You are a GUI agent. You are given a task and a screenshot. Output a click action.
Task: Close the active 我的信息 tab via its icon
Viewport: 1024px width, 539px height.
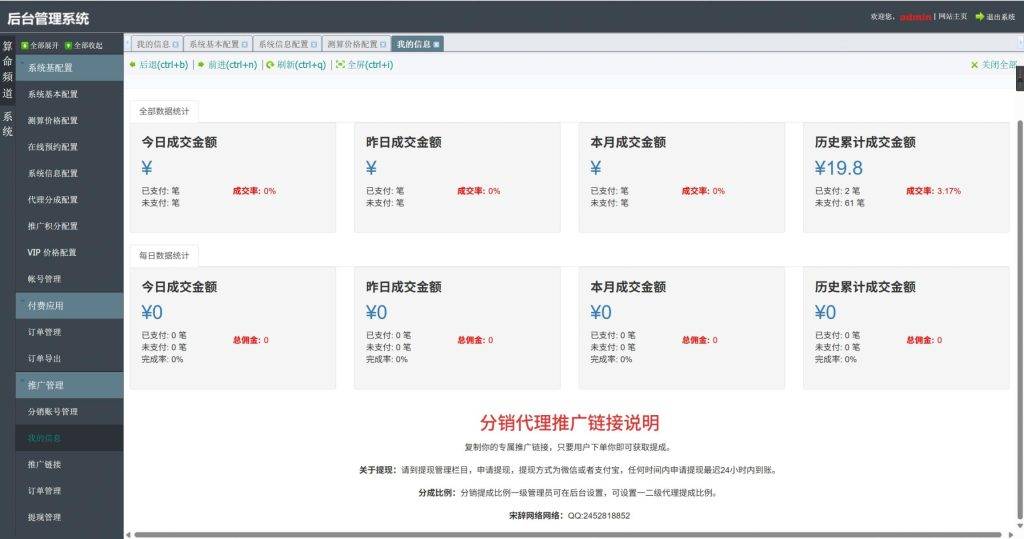point(436,44)
